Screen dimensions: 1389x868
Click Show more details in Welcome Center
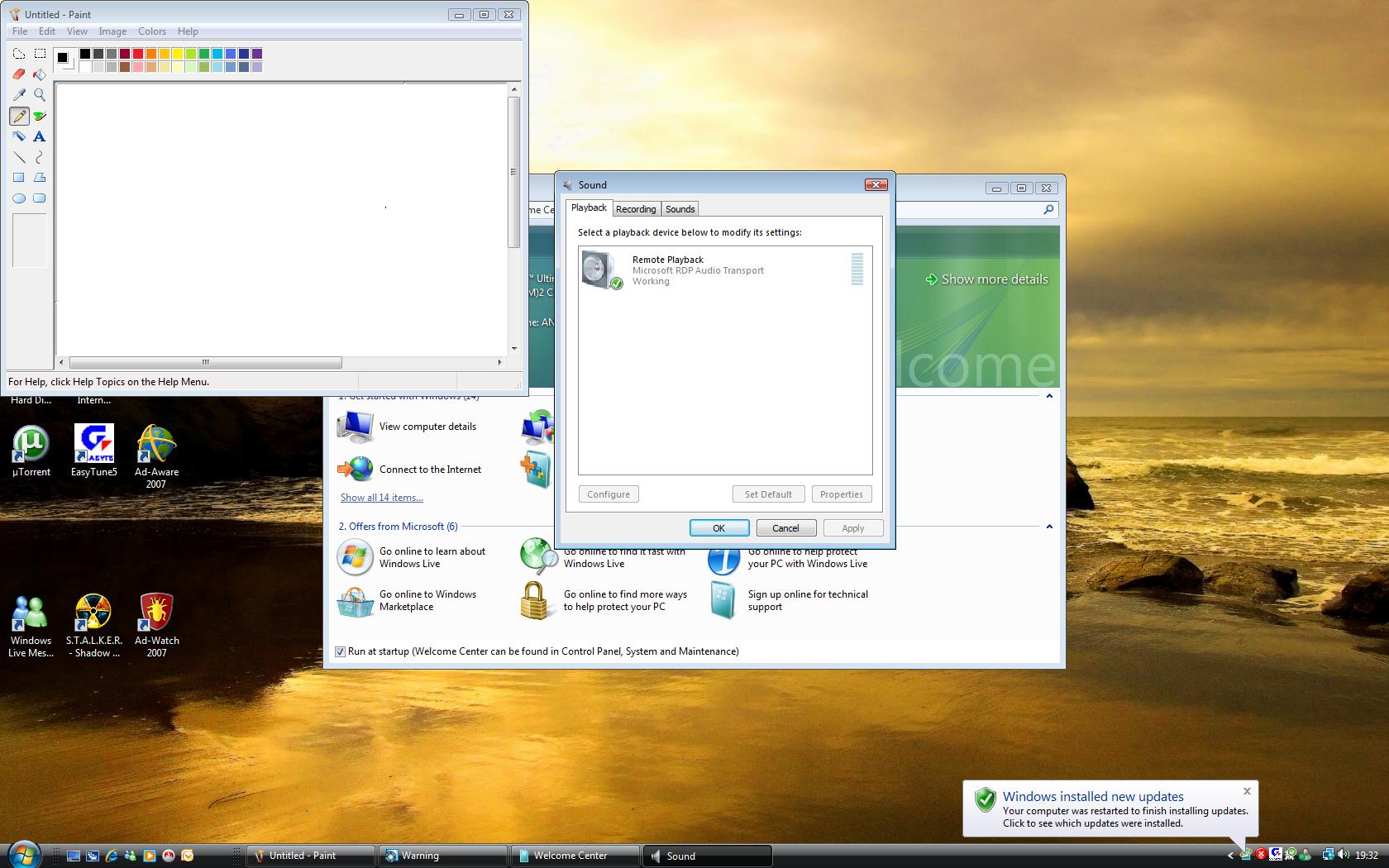click(986, 279)
